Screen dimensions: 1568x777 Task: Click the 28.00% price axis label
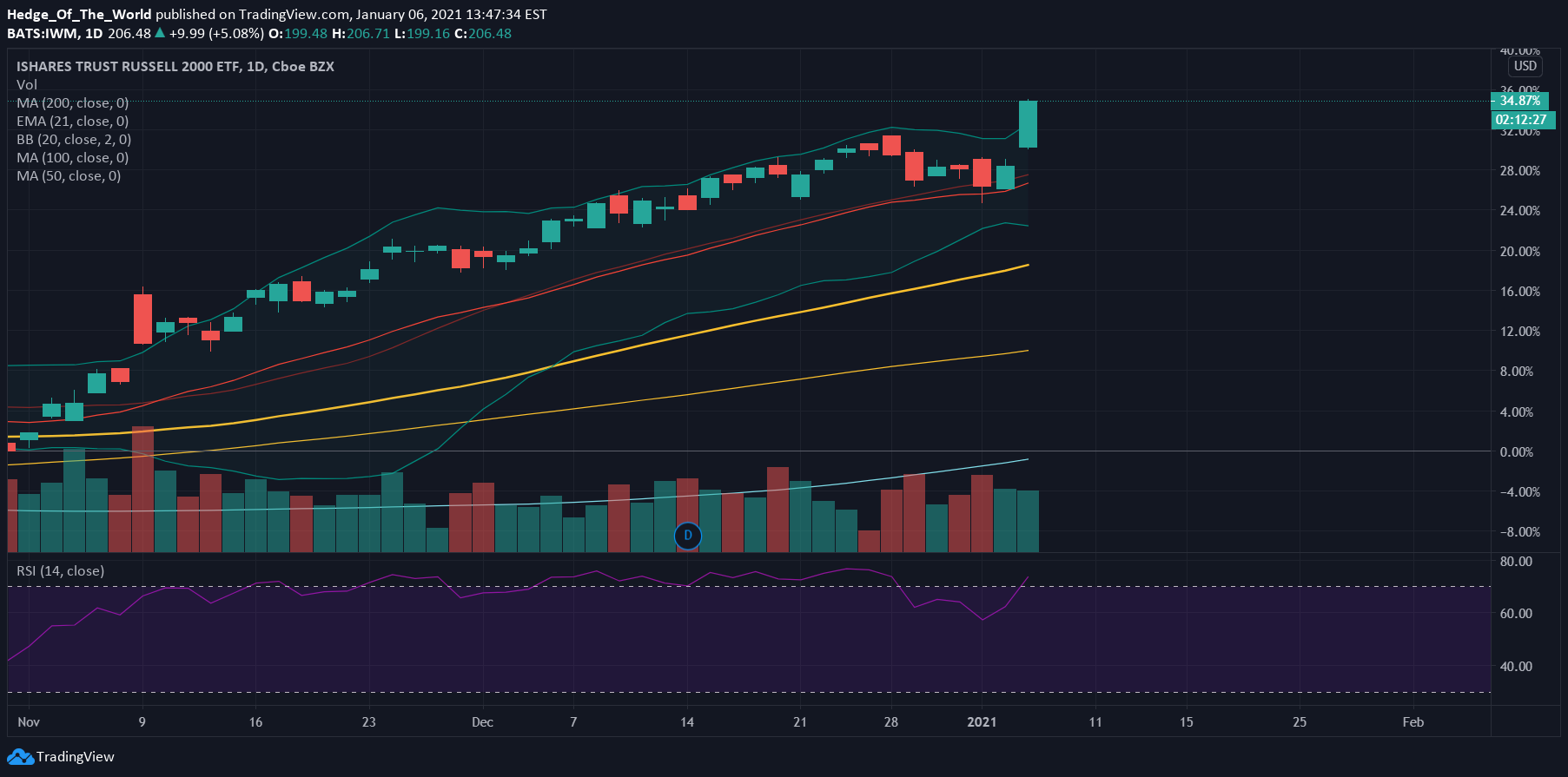1520,170
